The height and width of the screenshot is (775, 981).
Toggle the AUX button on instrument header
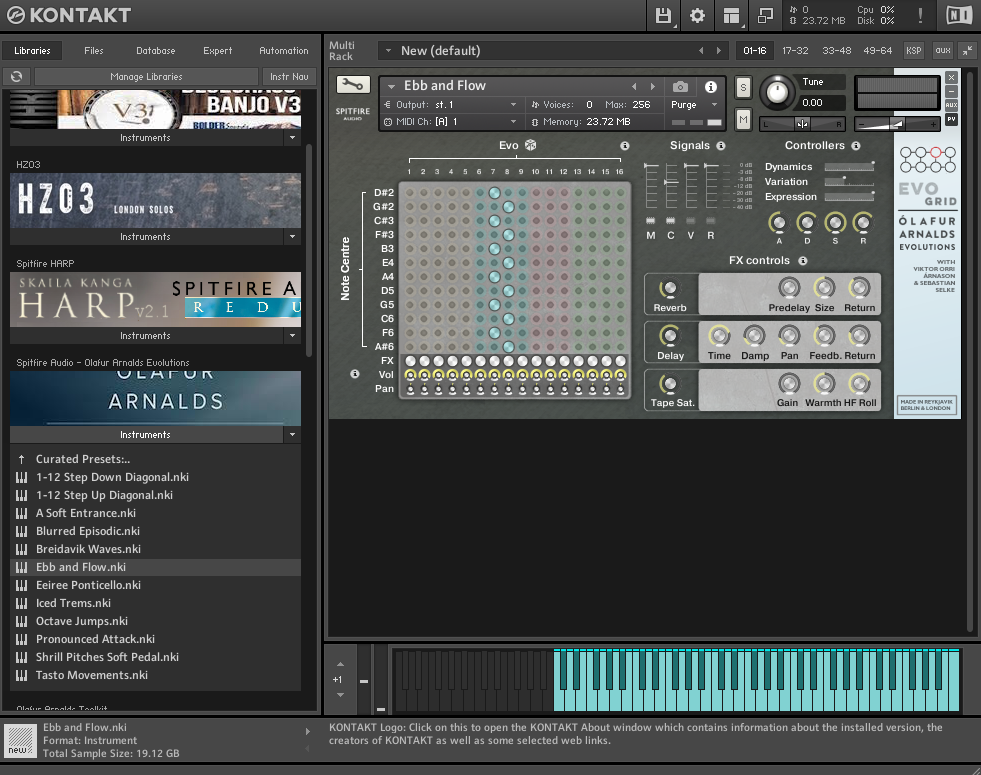tap(951, 105)
